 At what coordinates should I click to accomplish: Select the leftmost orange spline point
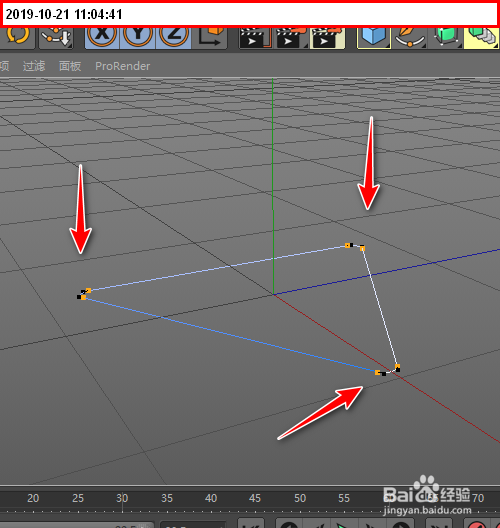[x=83, y=297]
